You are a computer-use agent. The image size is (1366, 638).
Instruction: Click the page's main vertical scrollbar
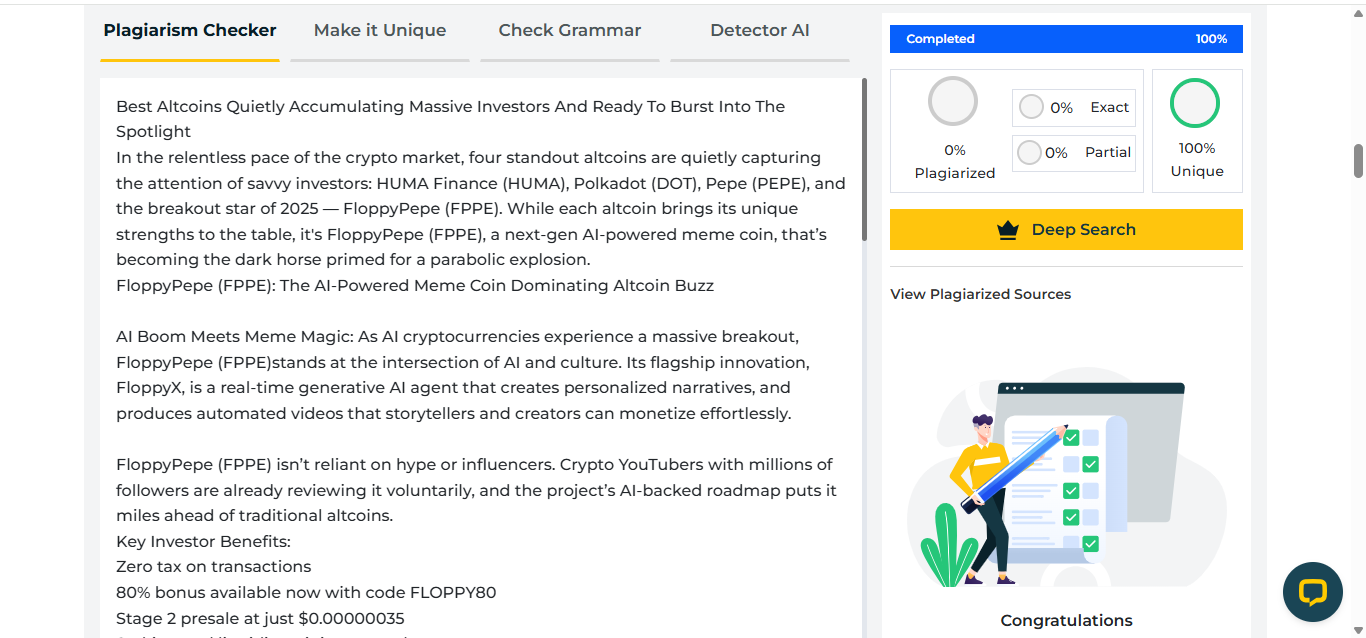(x=1358, y=160)
